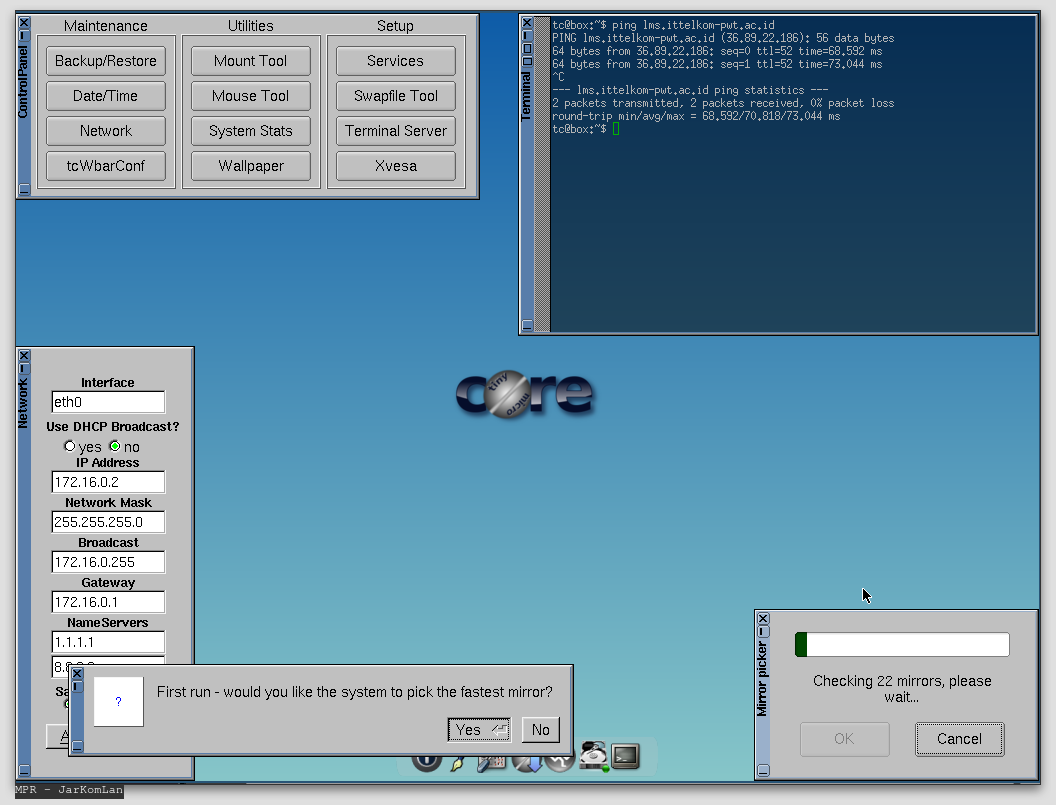Click the mirror checking progress bar
This screenshot has width=1056, height=805.
(902, 645)
